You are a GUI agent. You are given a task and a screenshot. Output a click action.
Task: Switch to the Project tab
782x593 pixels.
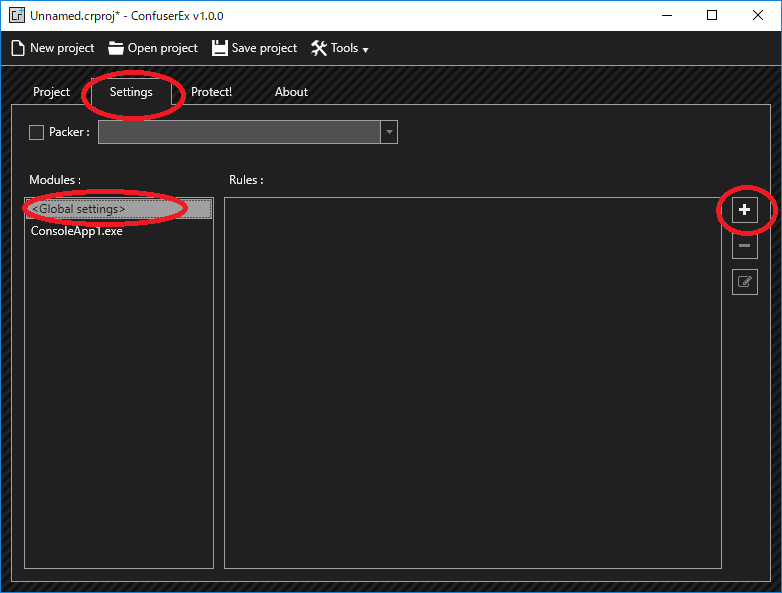[51, 92]
